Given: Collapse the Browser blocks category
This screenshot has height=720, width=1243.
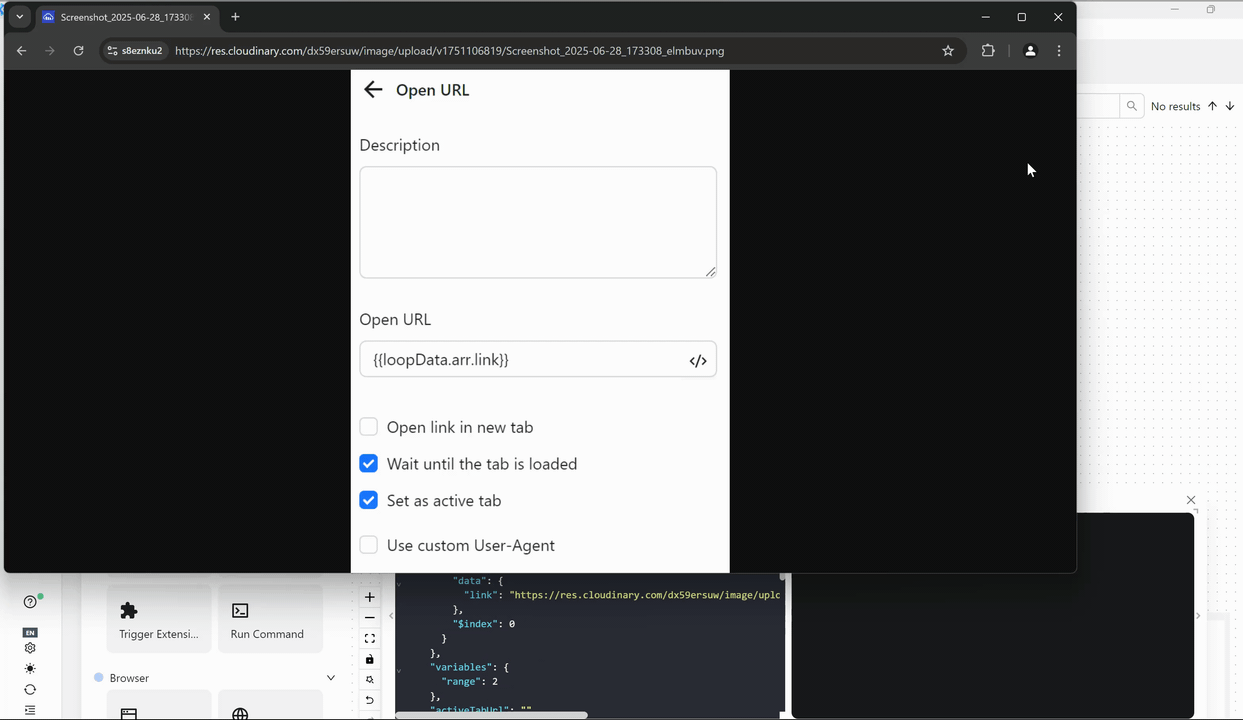Looking at the screenshot, I should pyautogui.click(x=331, y=678).
